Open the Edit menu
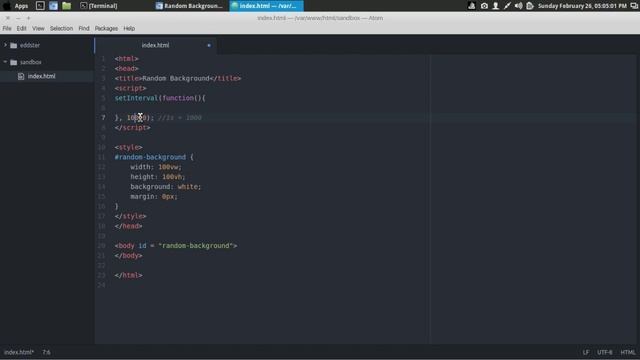Viewport: 640px width, 360px height. point(21,29)
